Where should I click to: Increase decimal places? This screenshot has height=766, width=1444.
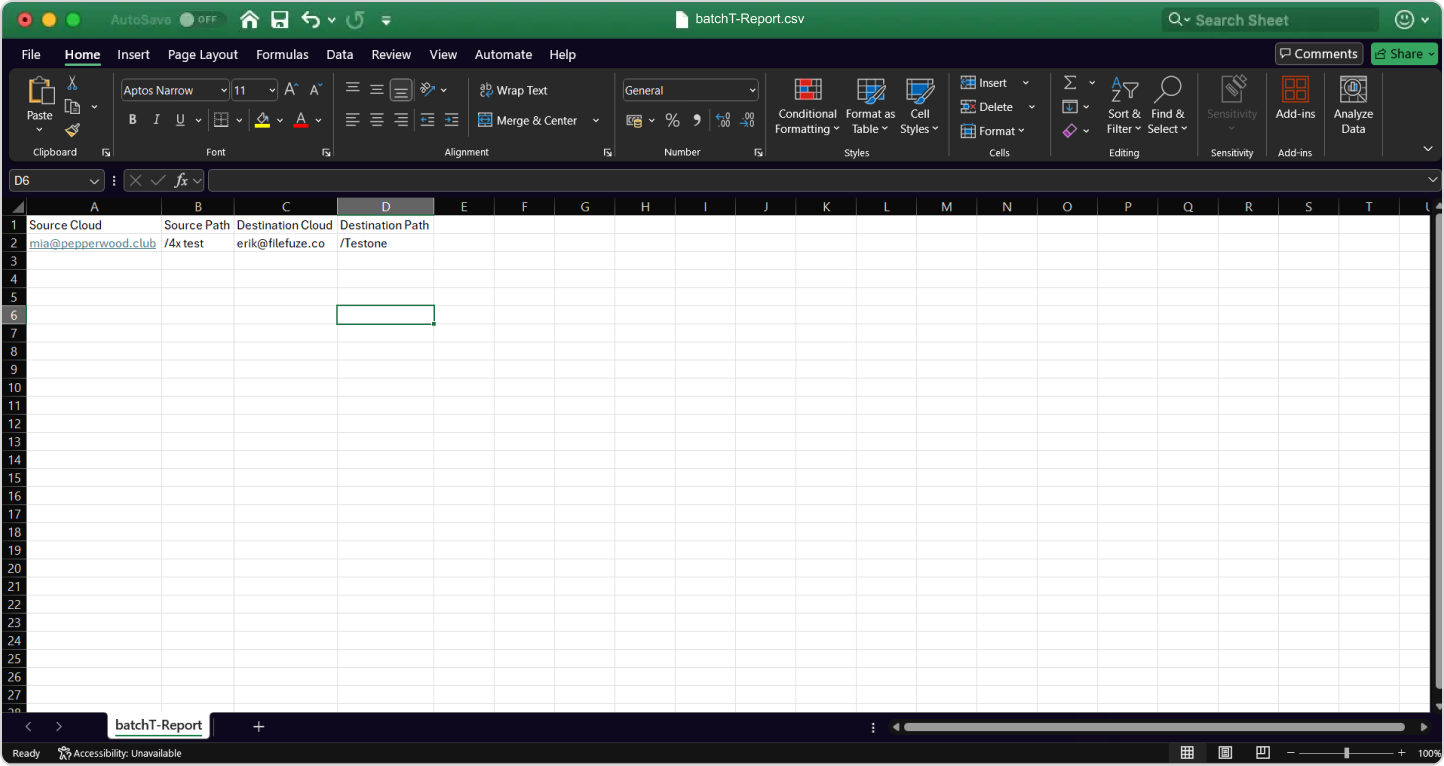coord(723,120)
